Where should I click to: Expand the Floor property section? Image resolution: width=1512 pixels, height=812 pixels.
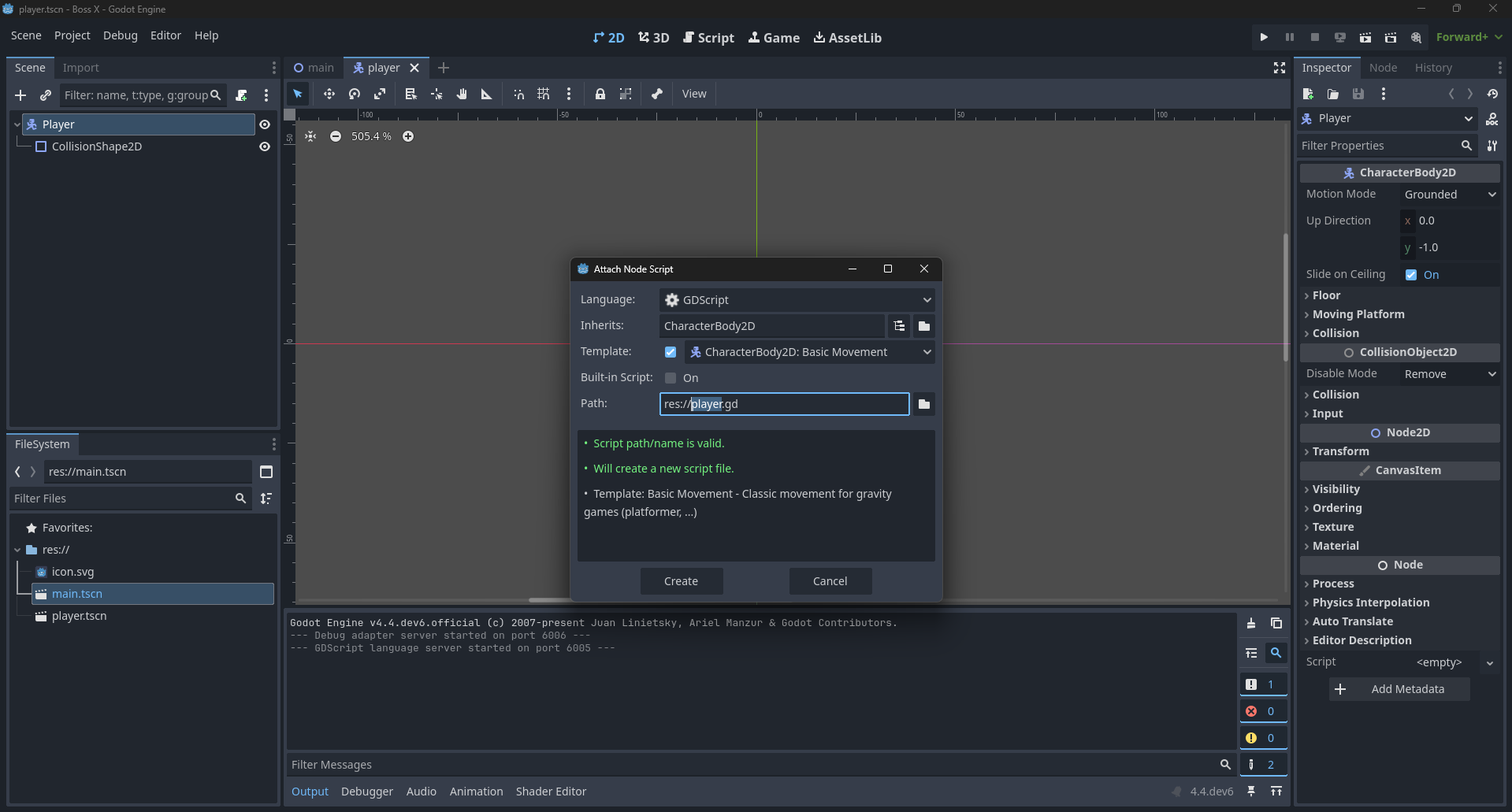point(1400,295)
